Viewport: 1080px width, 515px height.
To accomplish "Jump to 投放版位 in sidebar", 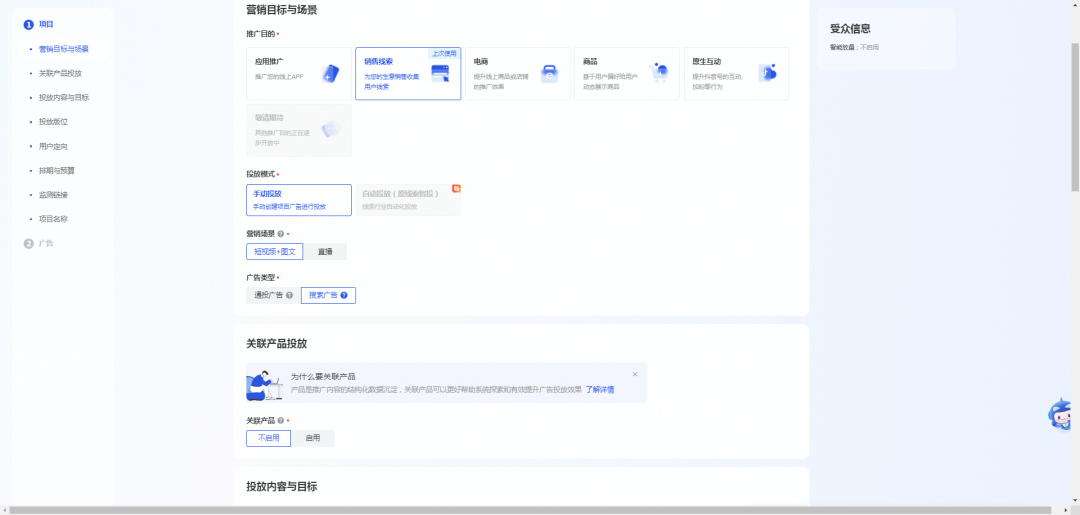I will (x=53, y=122).
